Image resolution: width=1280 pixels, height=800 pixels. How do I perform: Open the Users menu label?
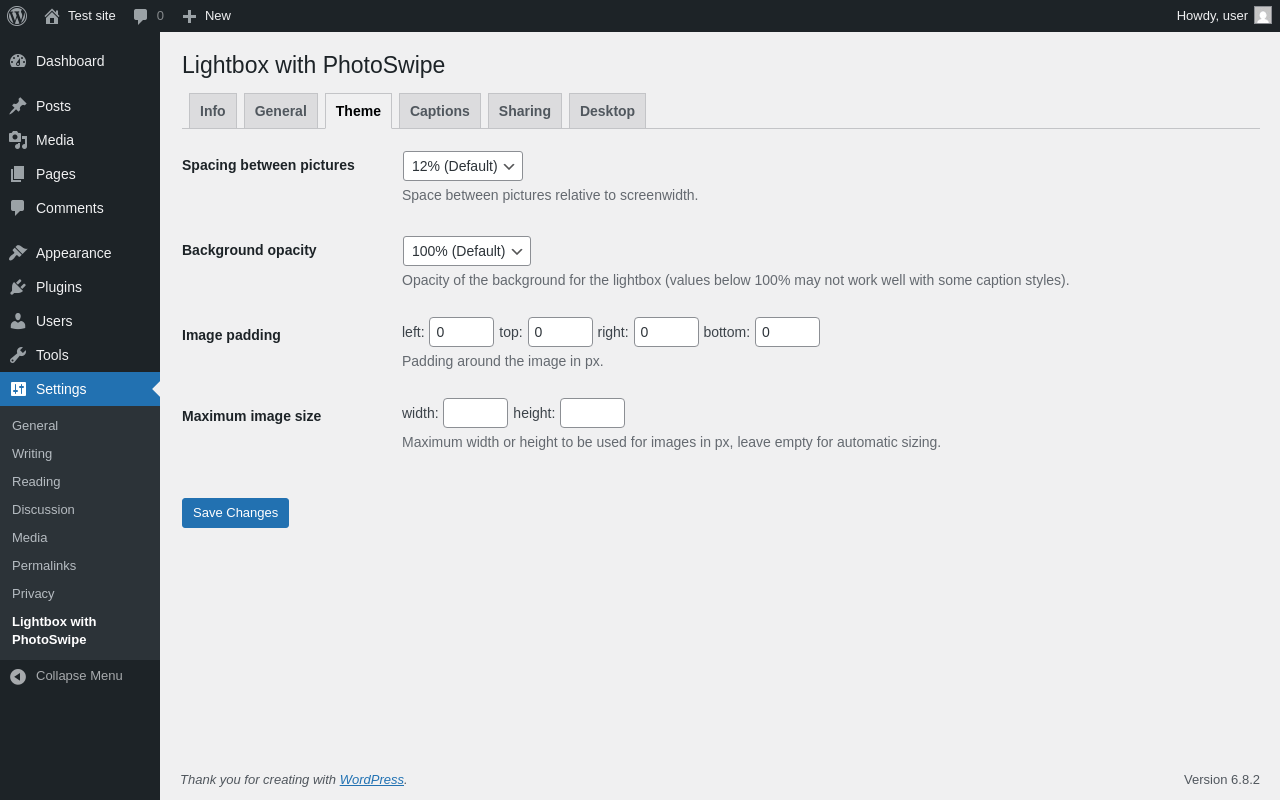pos(54,321)
